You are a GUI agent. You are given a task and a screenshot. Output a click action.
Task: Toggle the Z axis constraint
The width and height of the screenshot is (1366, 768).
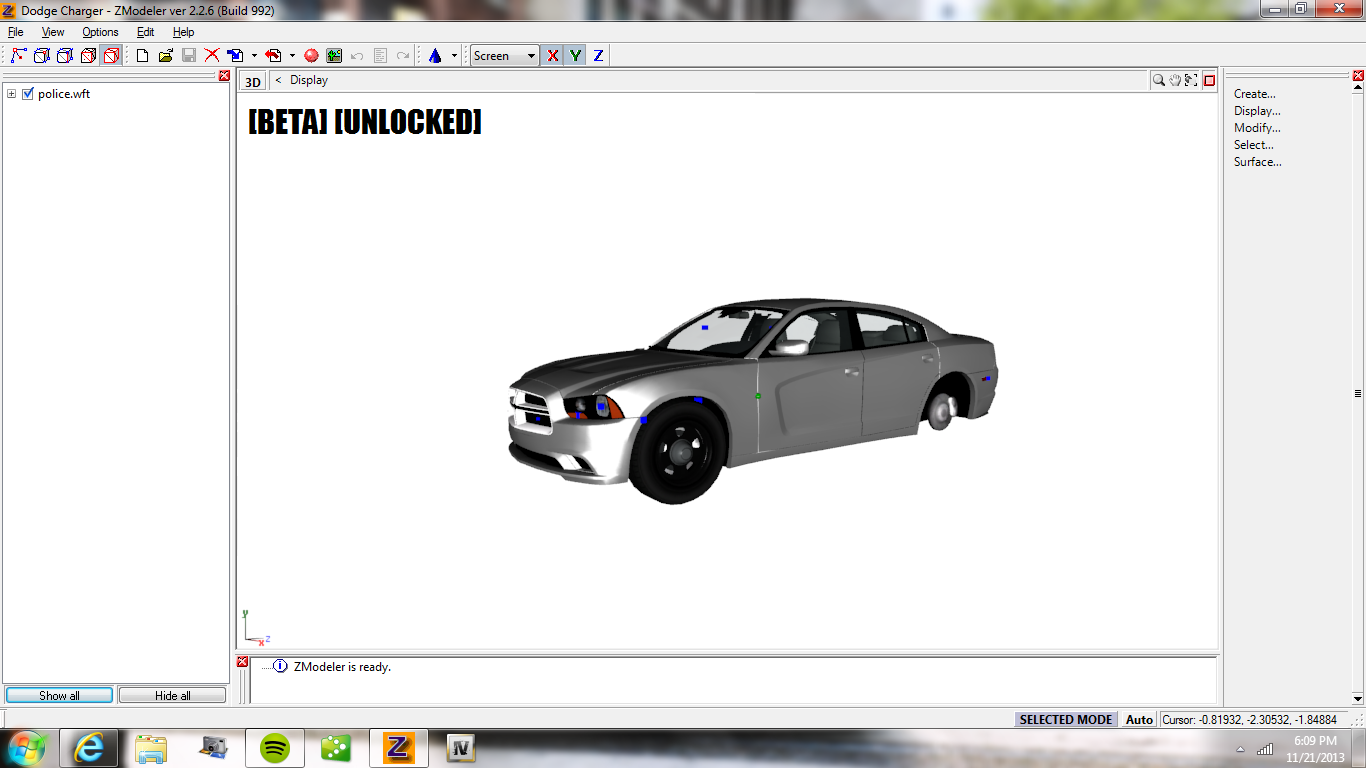point(598,56)
